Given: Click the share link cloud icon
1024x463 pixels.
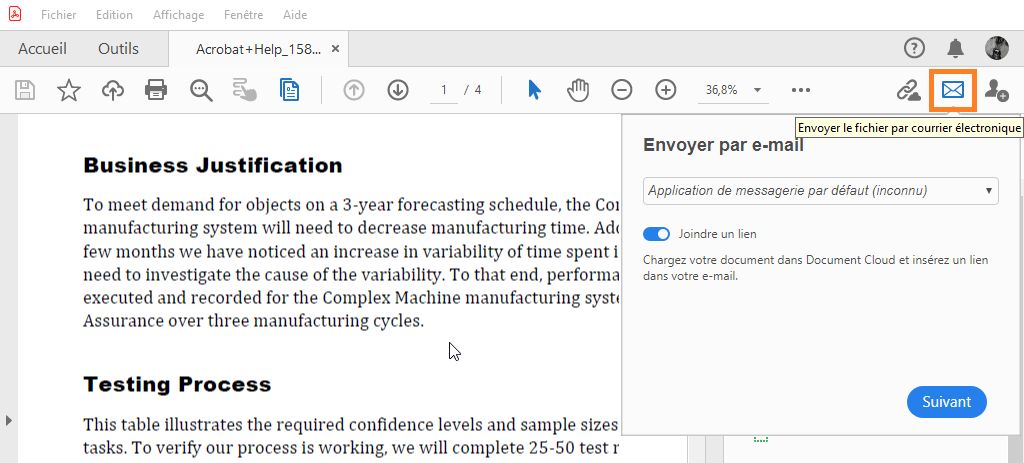Looking at the screenshot, I should [x=908, y=90].
